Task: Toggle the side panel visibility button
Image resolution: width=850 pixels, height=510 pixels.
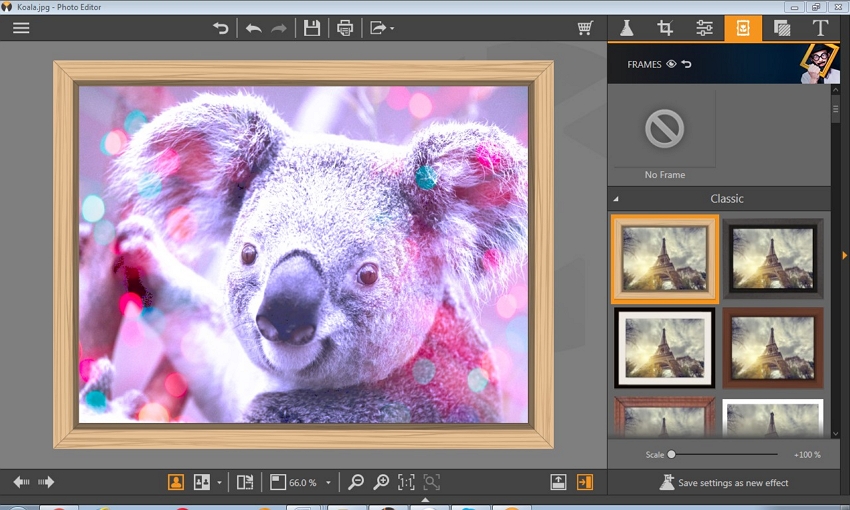Action: point(585,482)
